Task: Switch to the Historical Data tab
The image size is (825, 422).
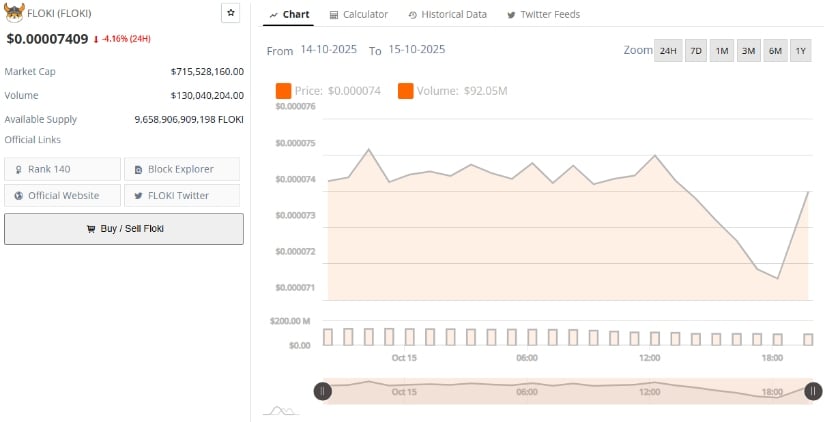Action: (448, 15)
